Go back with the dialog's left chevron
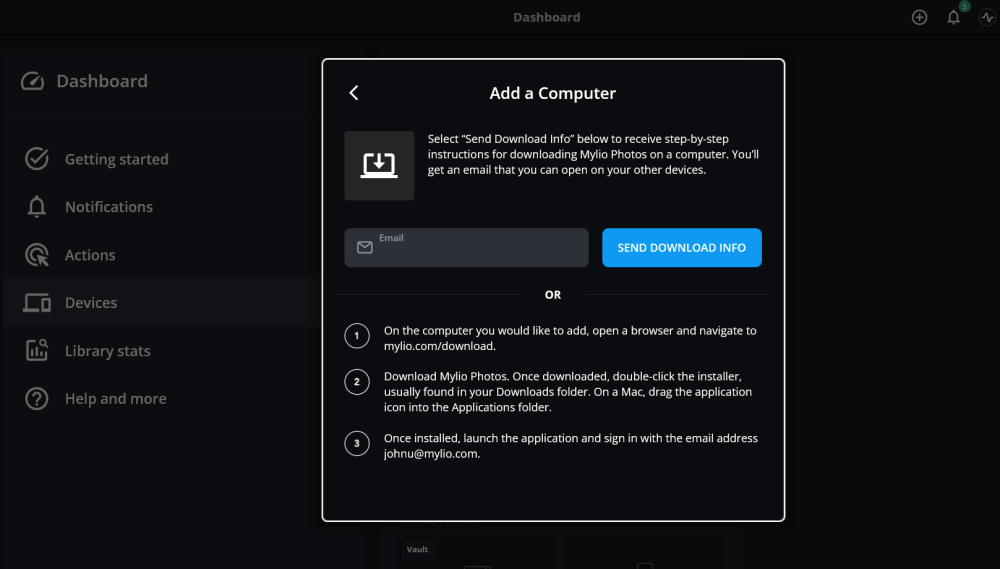Image resolution: width=1000 pixels, height=569 pixels. click(354, 93)
